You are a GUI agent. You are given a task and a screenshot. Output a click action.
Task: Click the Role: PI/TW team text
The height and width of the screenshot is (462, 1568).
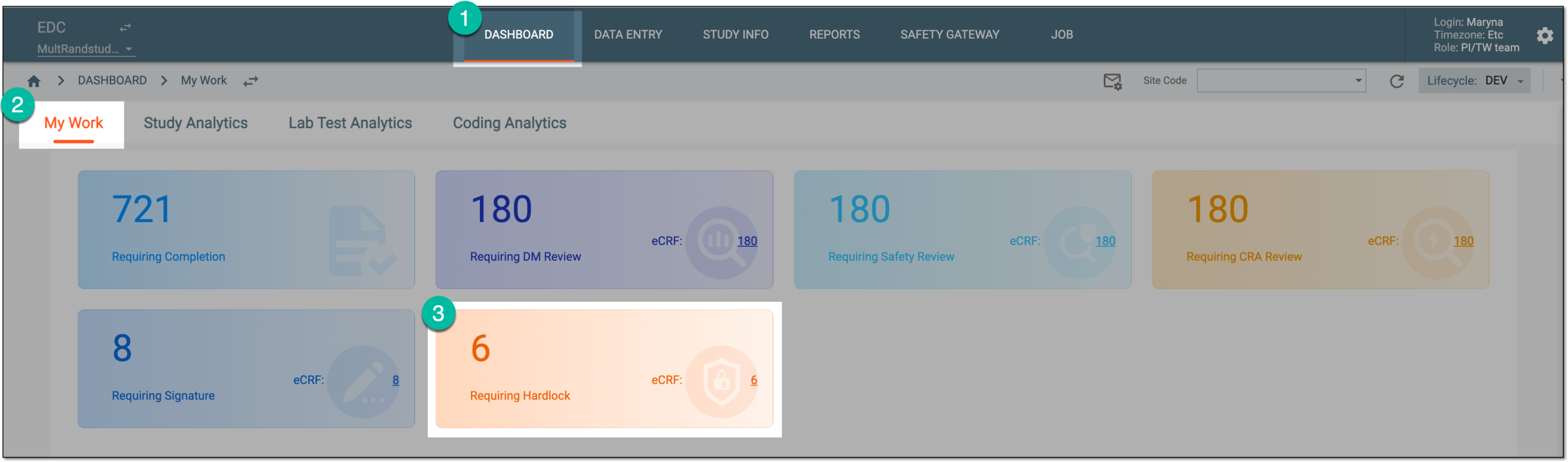pos(1476,48)
